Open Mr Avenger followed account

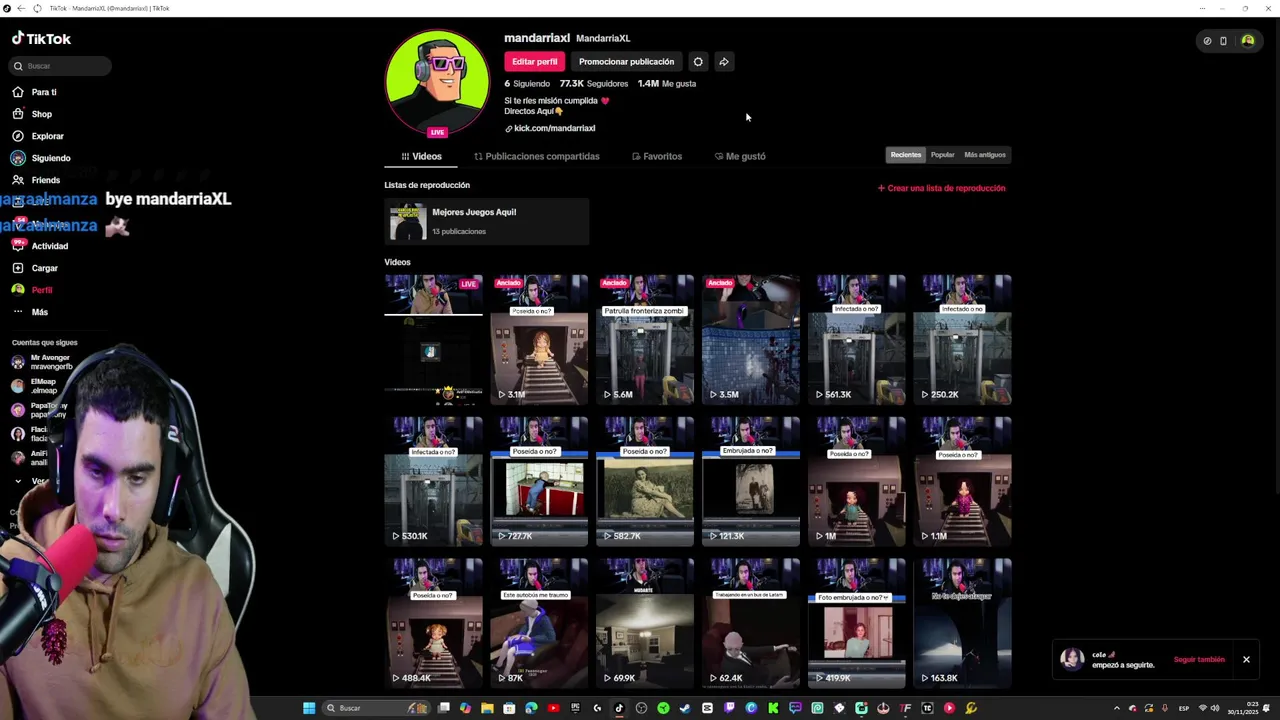42,362
